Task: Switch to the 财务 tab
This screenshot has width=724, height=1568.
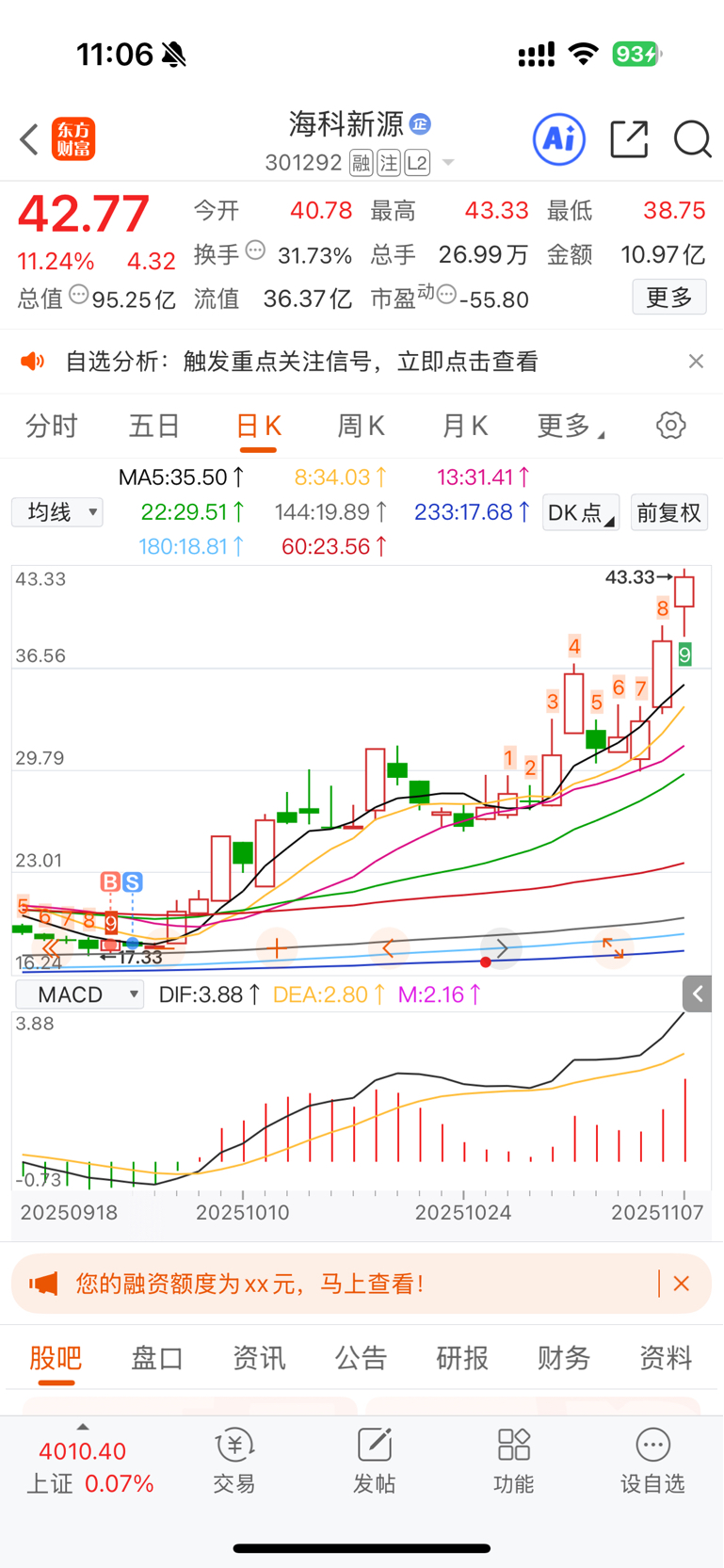Action: [564, 1358]
